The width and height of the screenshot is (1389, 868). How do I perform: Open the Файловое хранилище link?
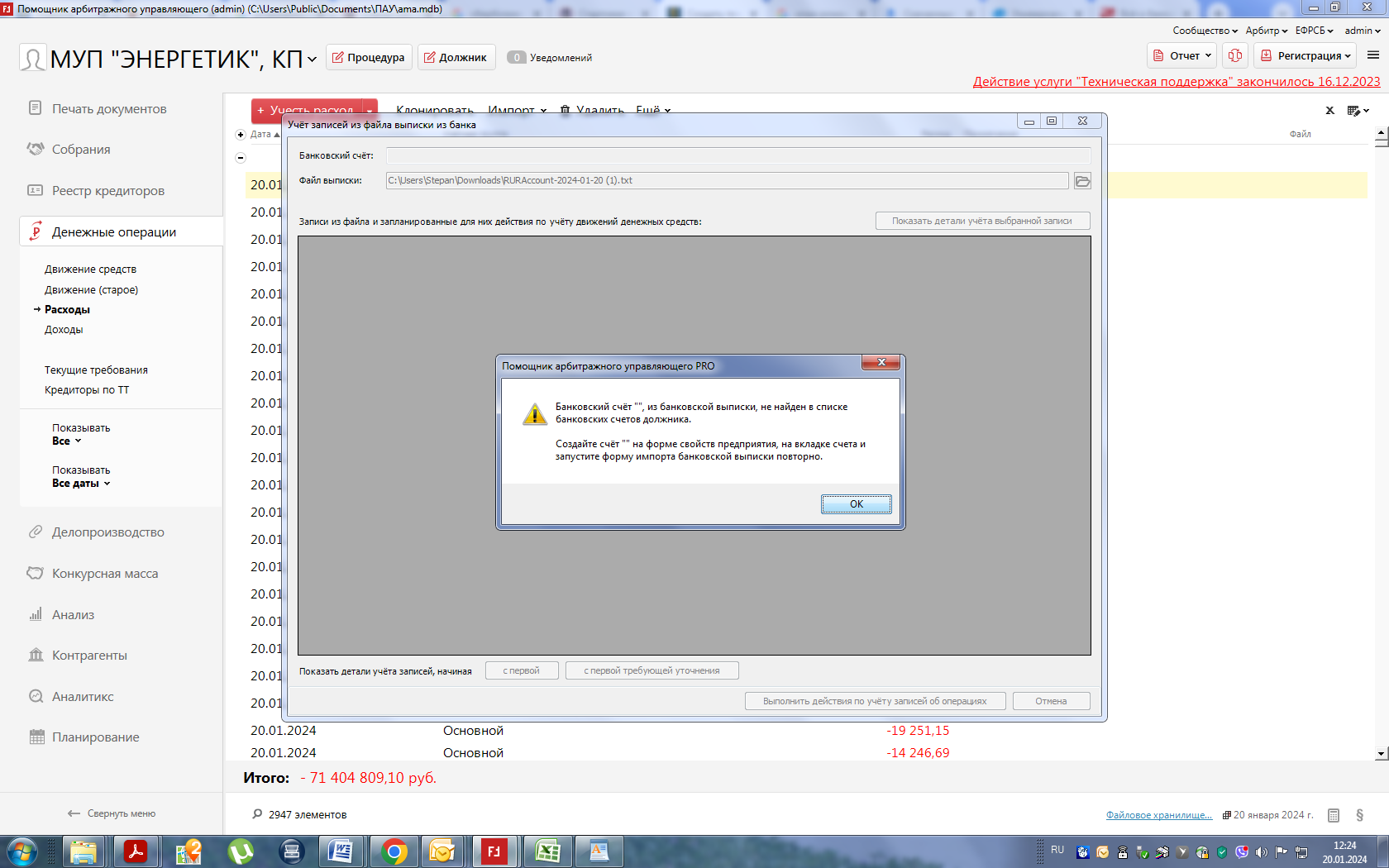pos(1158,815)
